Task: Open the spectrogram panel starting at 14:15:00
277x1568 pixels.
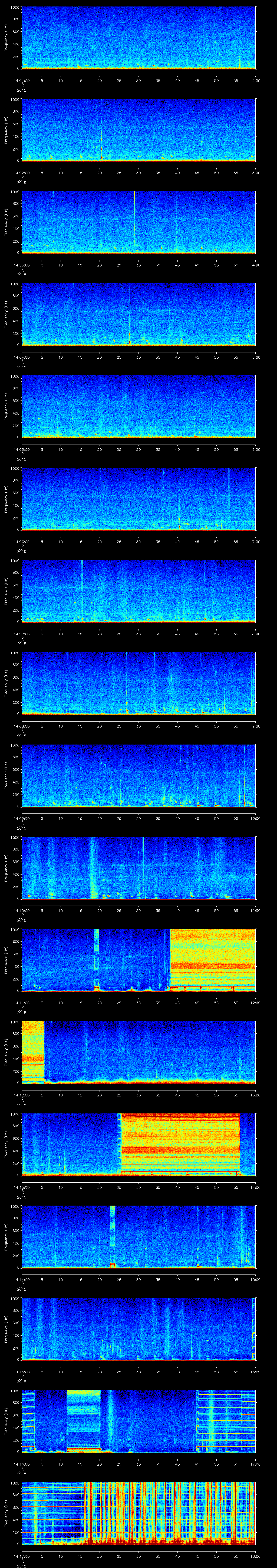Action: point(138,1328)
